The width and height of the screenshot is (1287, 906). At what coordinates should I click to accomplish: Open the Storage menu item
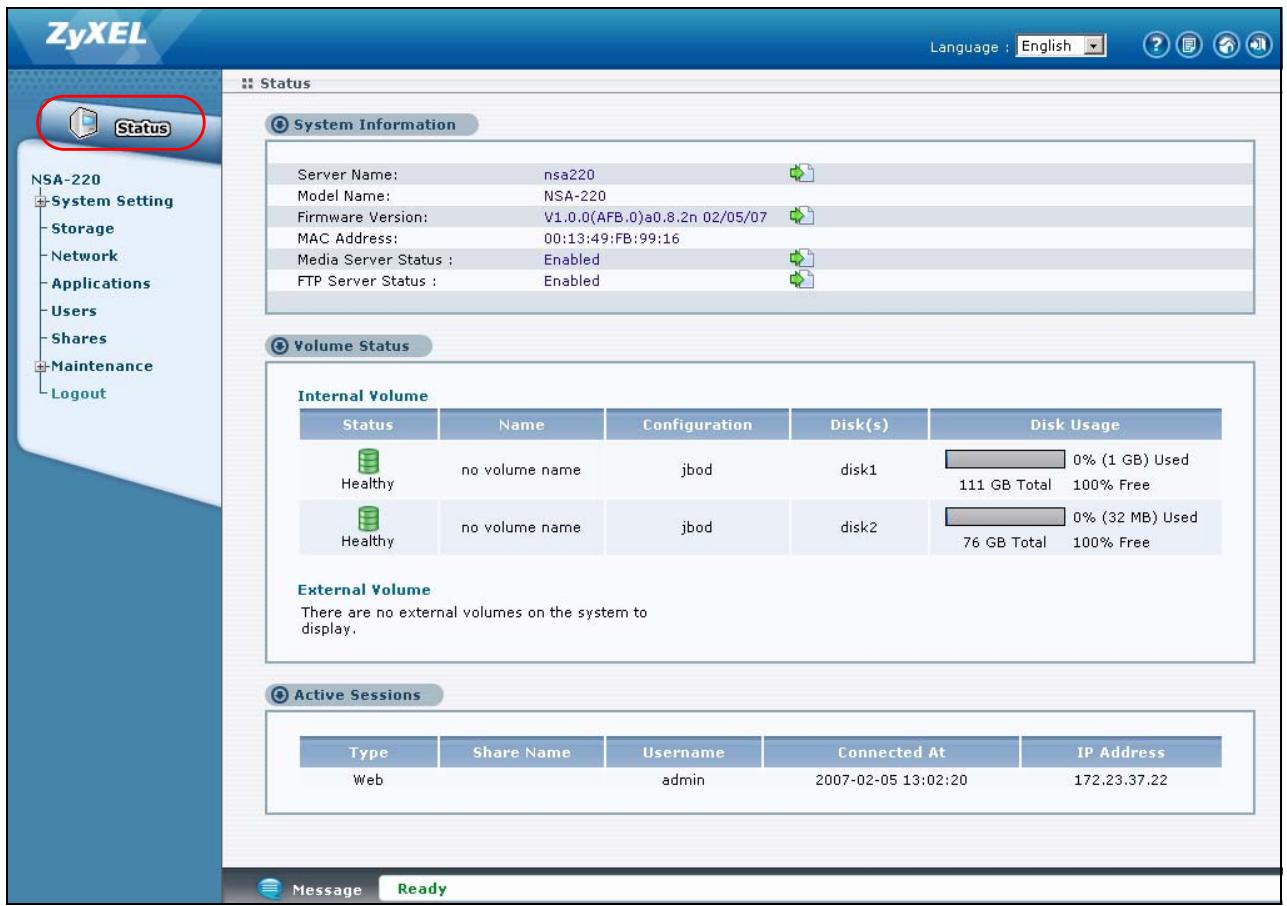point(82,228)
